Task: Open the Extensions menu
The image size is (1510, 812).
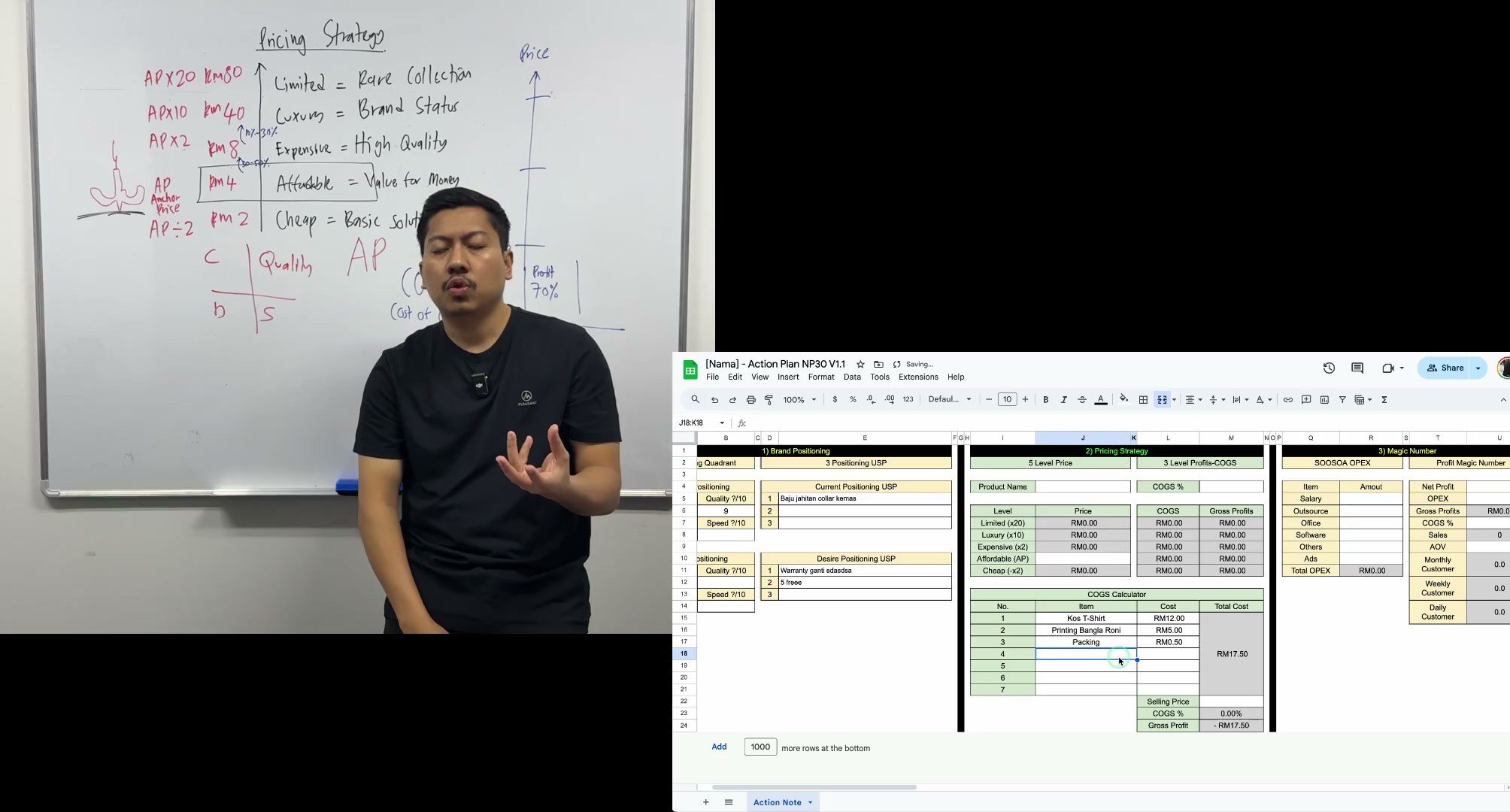Action: click(918, 377)
